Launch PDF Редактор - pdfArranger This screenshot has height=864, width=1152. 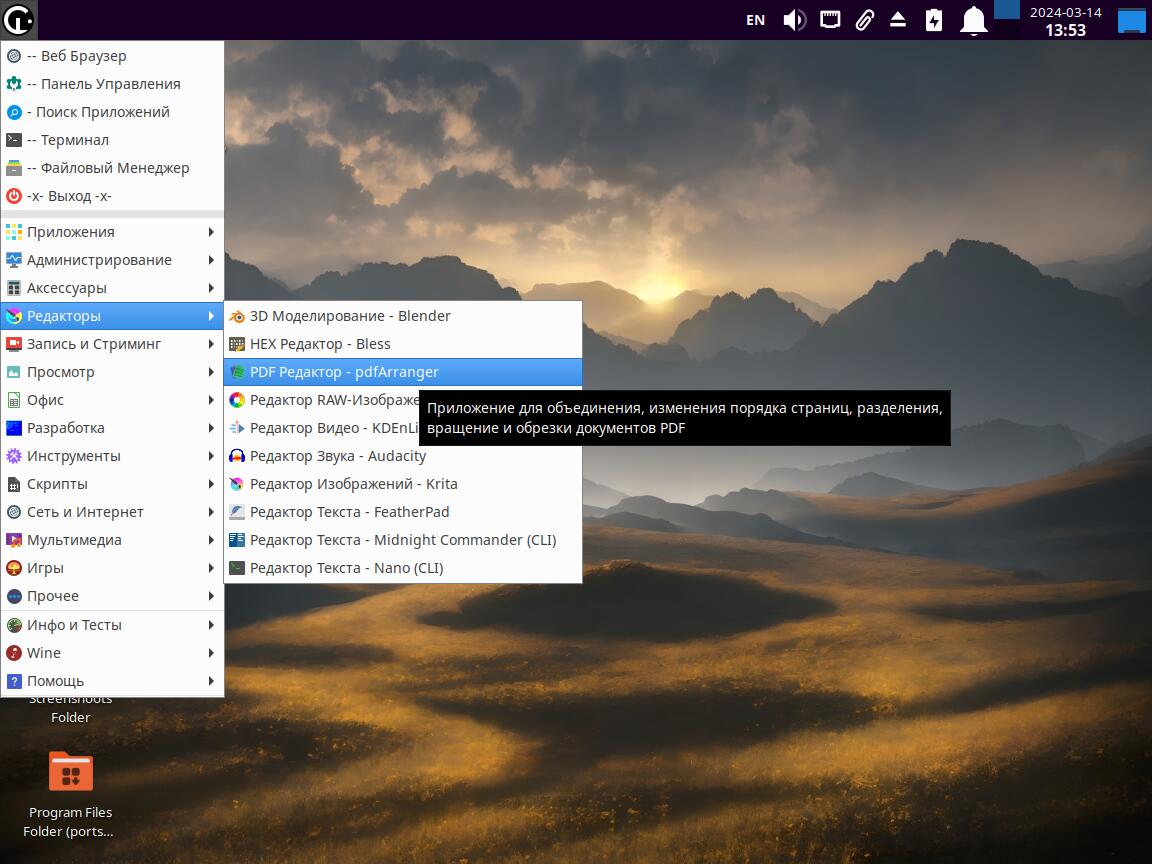[x=344, y=372]
